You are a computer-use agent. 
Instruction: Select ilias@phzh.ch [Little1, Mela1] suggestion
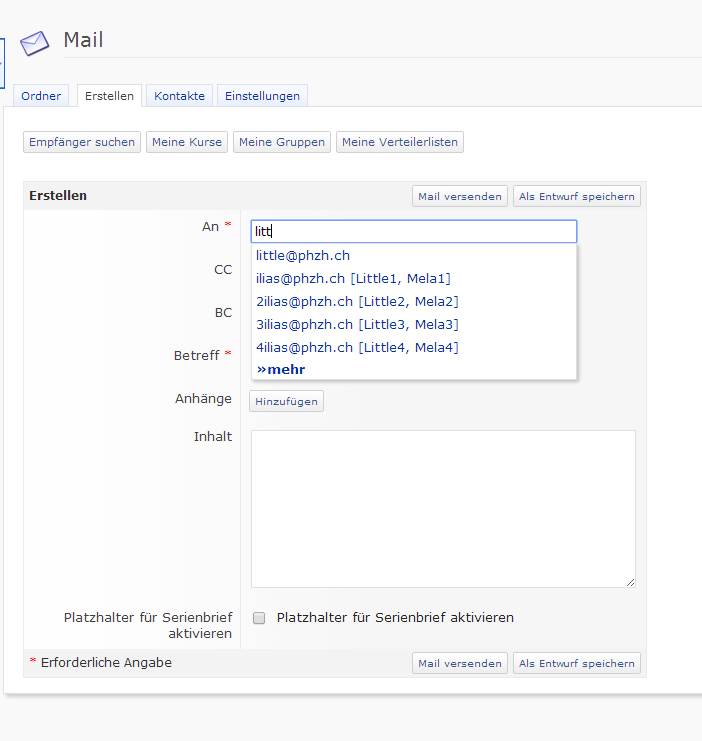[x=353, y=278]
